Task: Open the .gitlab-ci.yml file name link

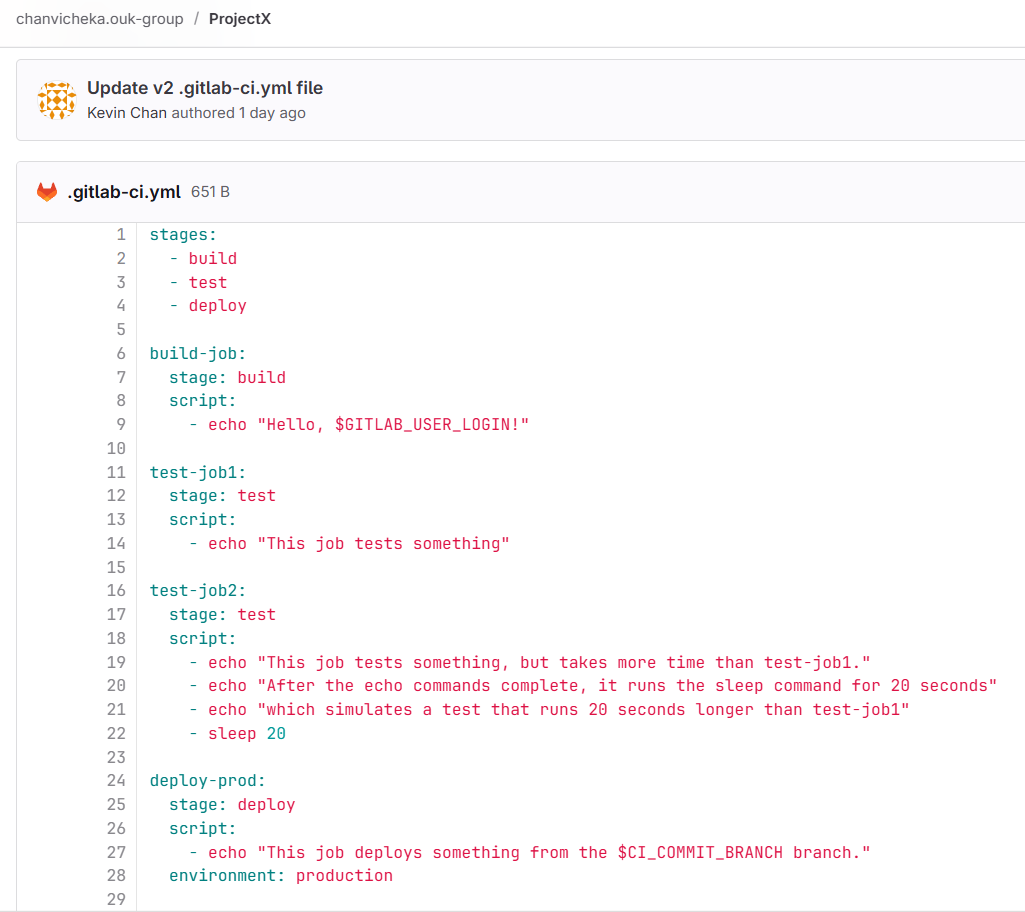Action: click(x=124, y=192)
